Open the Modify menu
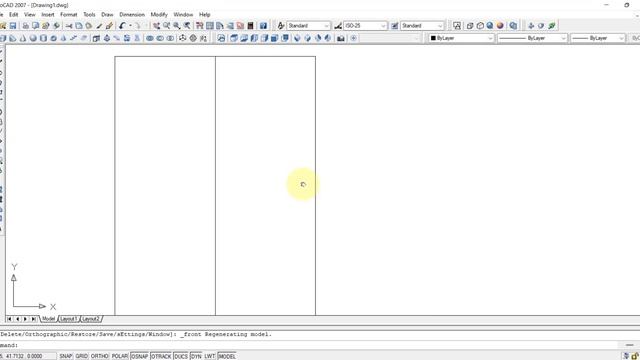 [159, 14]
